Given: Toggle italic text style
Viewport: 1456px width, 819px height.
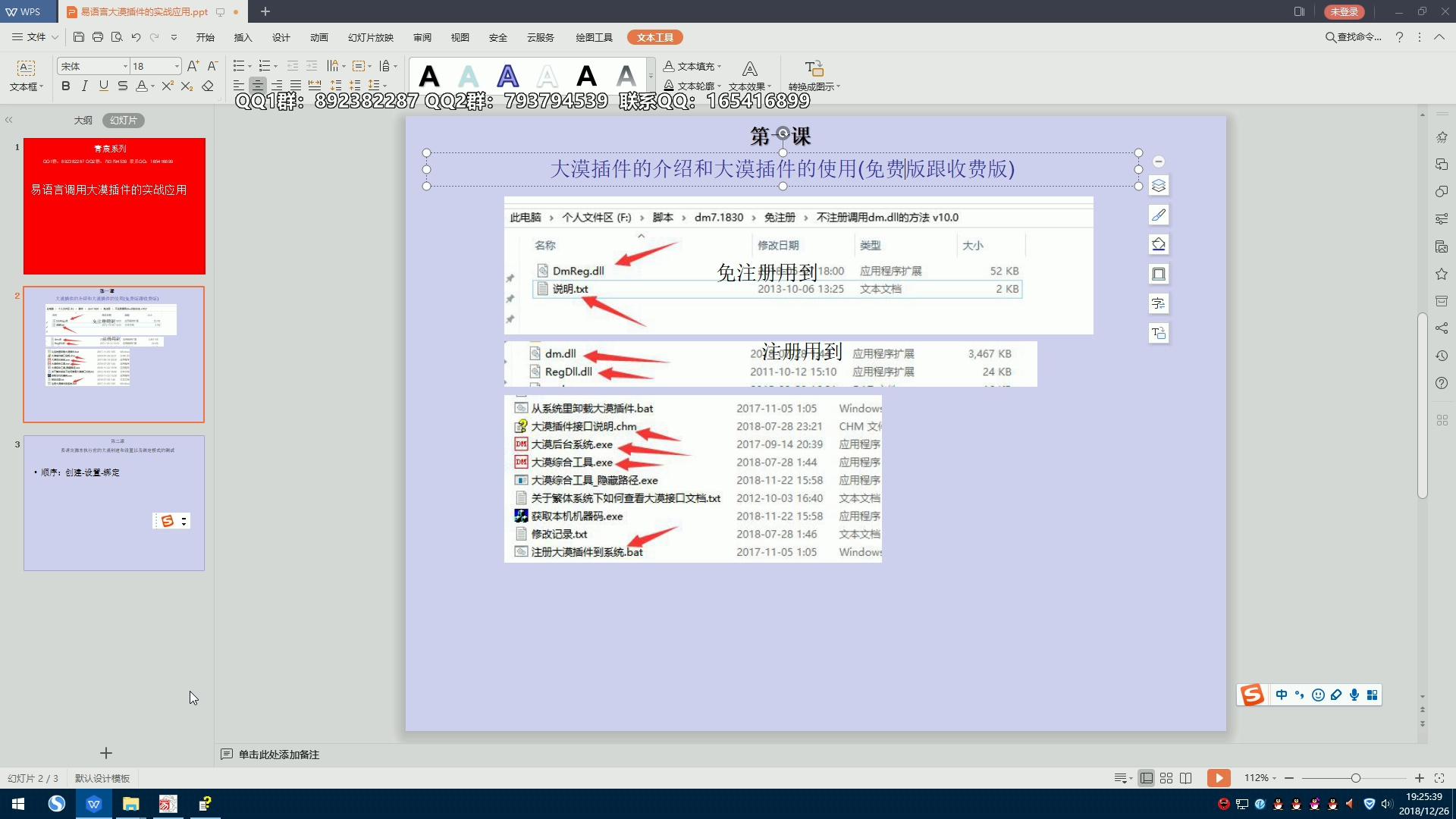Looking at the screenshot, I should click(x=84, y=86).
